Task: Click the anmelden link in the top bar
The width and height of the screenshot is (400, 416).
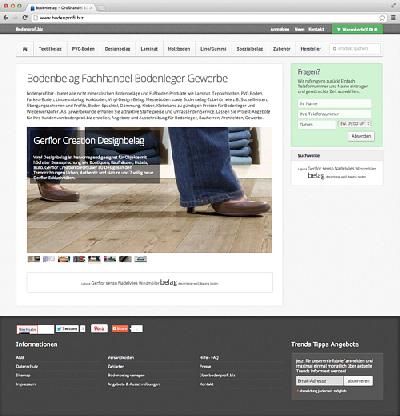Action: [x=280, y=29]
